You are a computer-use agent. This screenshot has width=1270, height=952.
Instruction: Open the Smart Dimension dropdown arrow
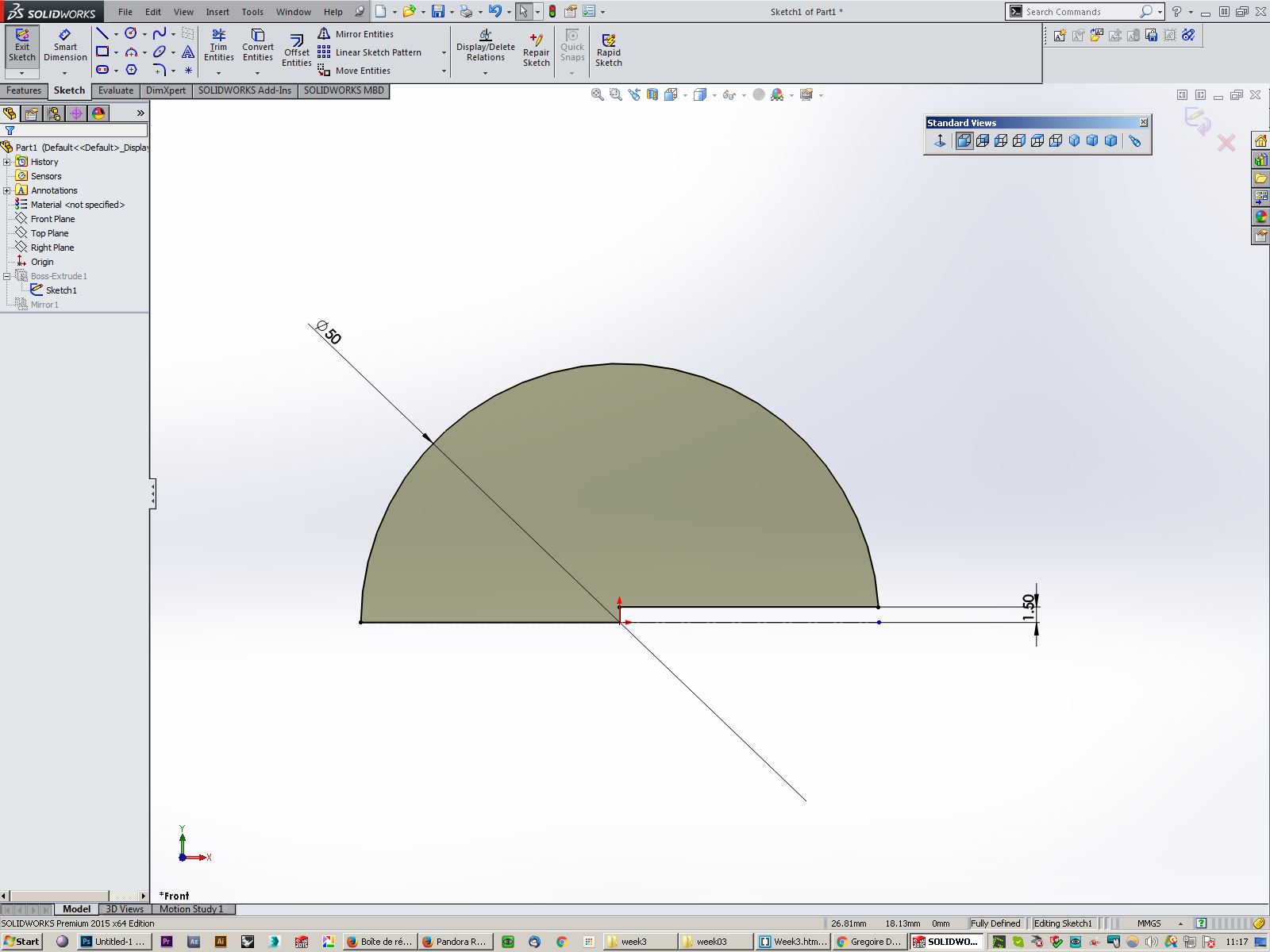pyautogui.click(x=65, y=73)
